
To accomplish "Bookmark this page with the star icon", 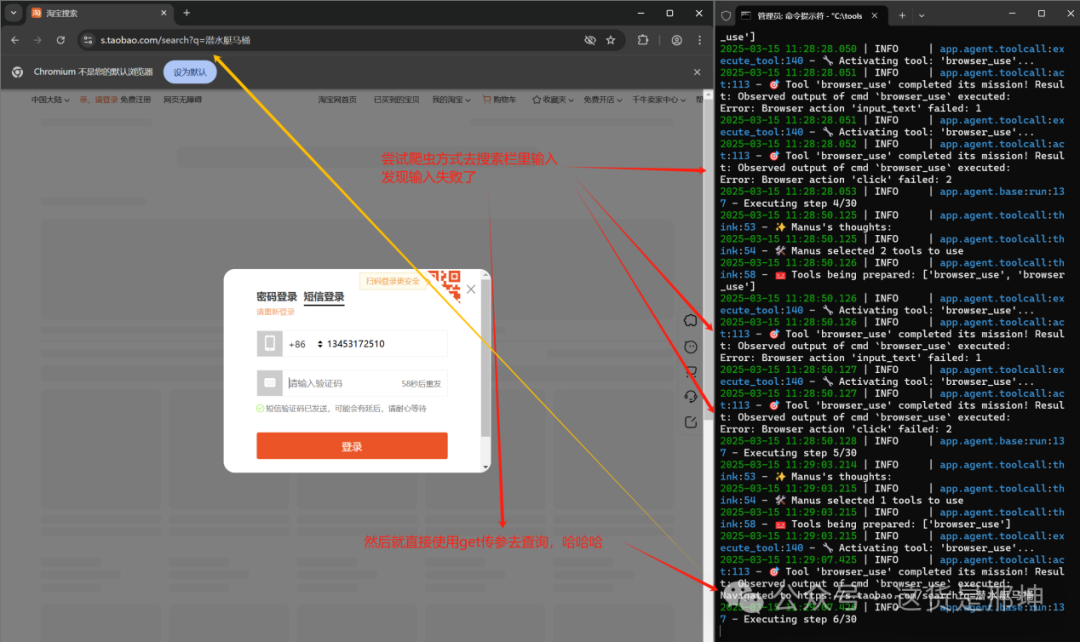I will click(x=610, y=40).
